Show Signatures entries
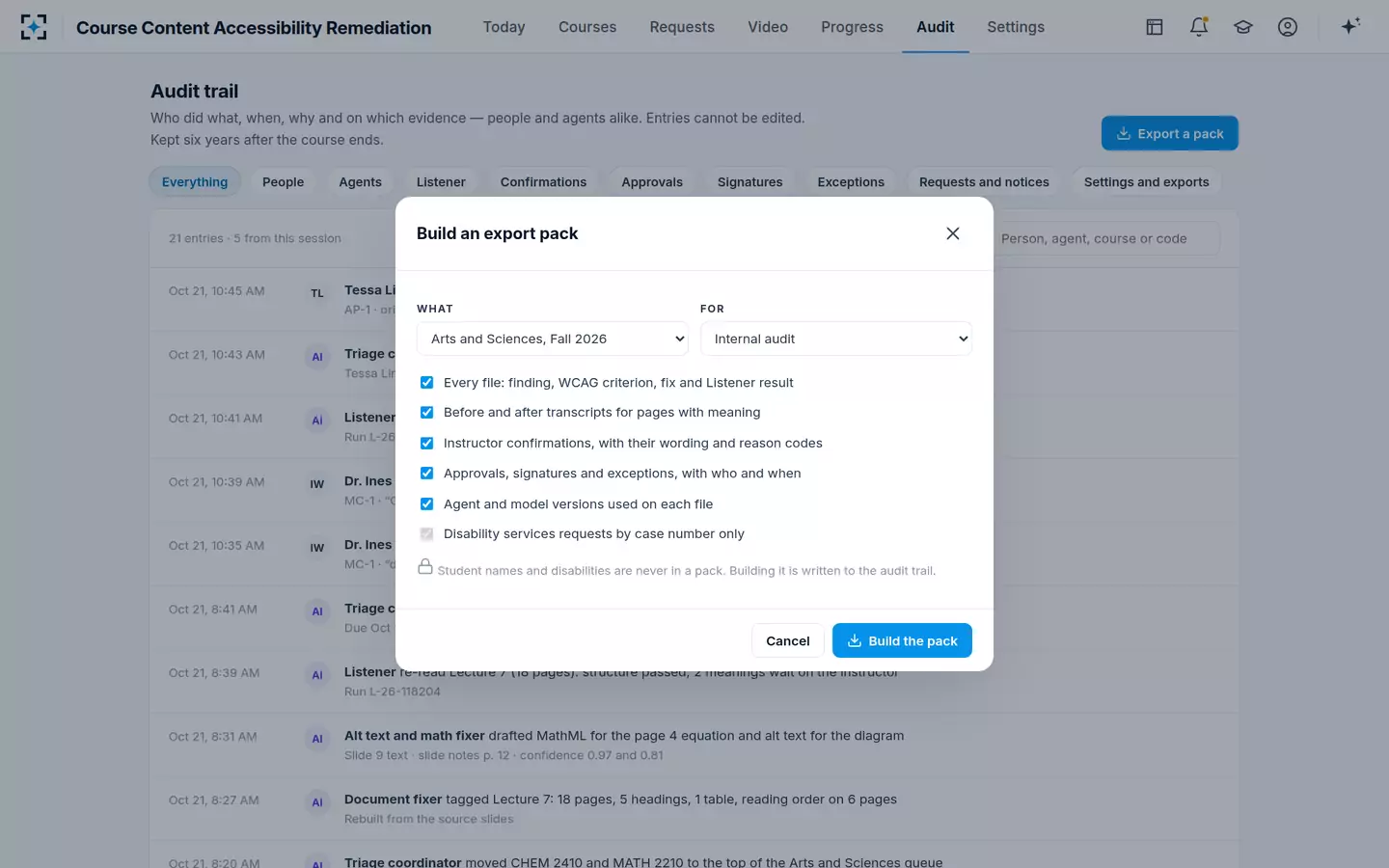1389x868 pixels. [750, 182]
